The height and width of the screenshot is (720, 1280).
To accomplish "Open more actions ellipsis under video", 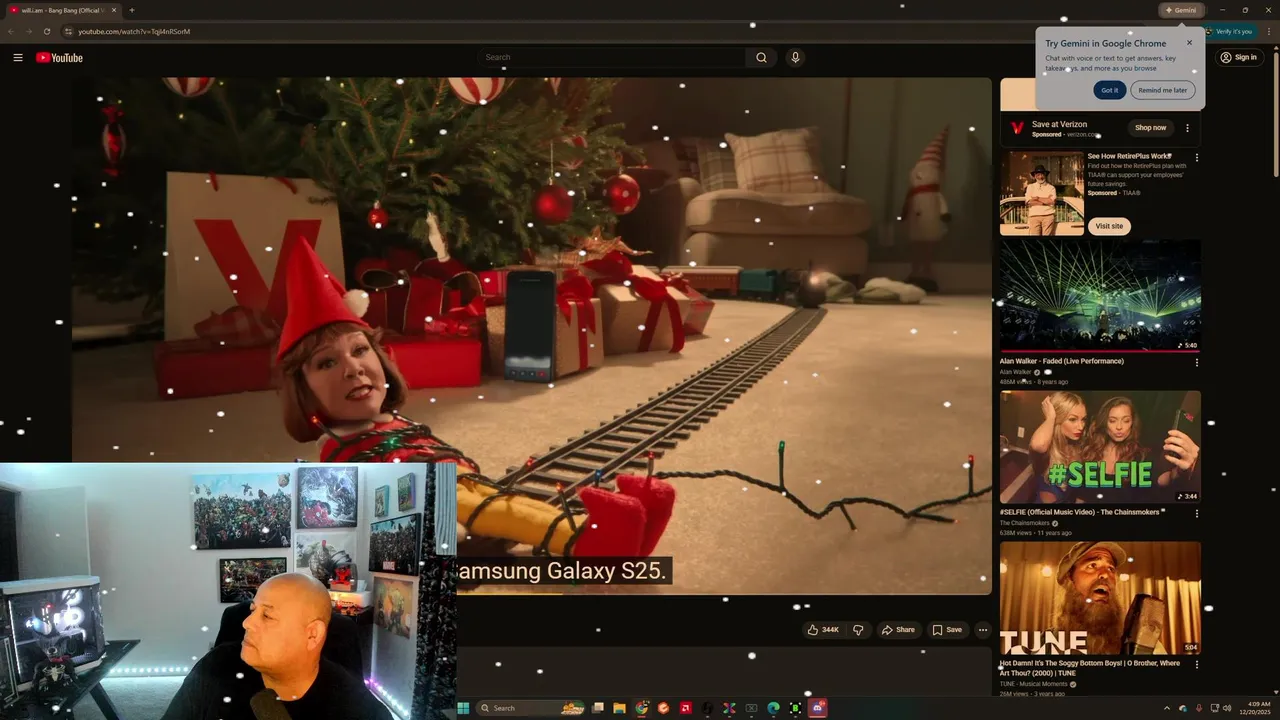I will pyautogui.click(x=983, y=630).
